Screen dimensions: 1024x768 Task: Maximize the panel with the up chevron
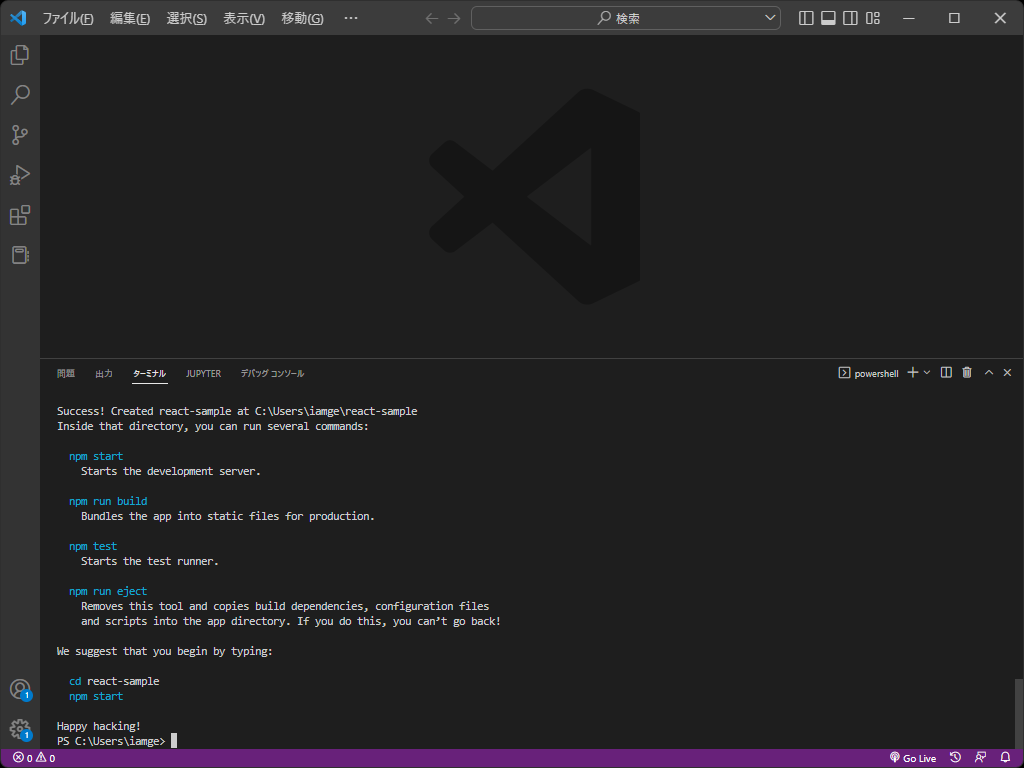pos(989,372)
